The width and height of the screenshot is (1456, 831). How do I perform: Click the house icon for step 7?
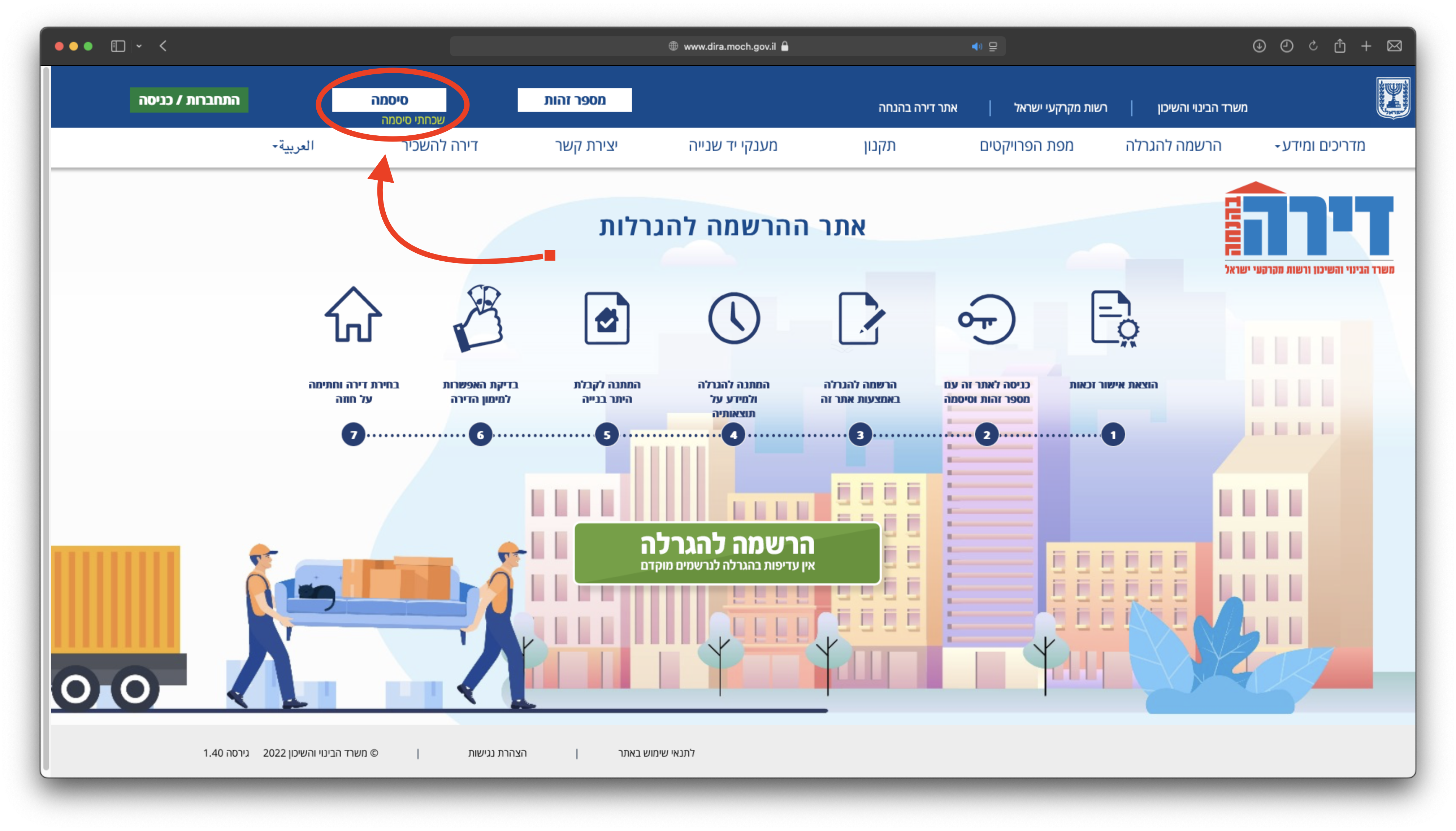[353, 315]
